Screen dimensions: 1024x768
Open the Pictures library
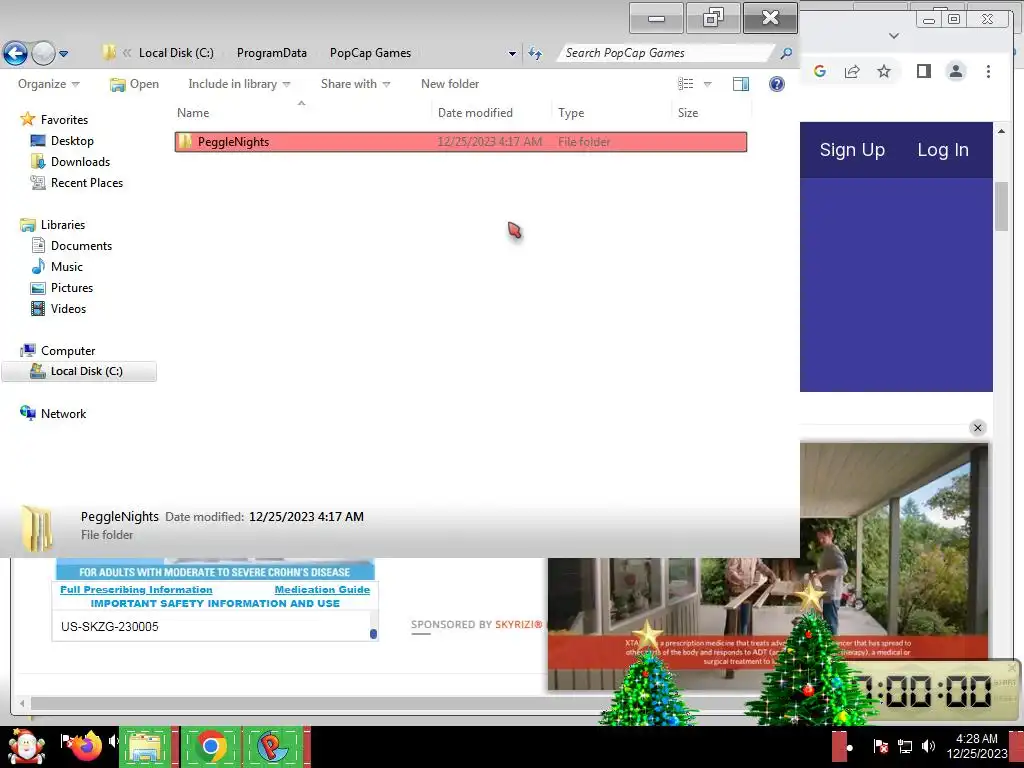72,287
